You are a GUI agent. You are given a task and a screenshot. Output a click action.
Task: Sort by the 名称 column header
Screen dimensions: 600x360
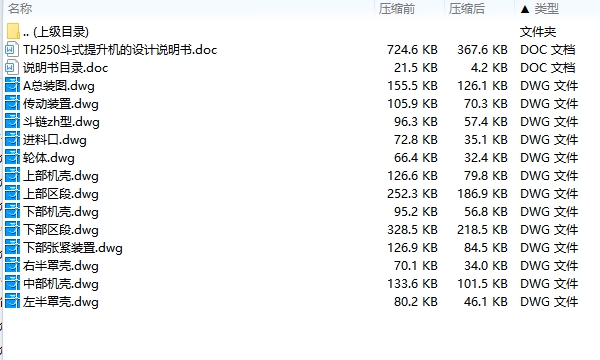pos(20,8)
